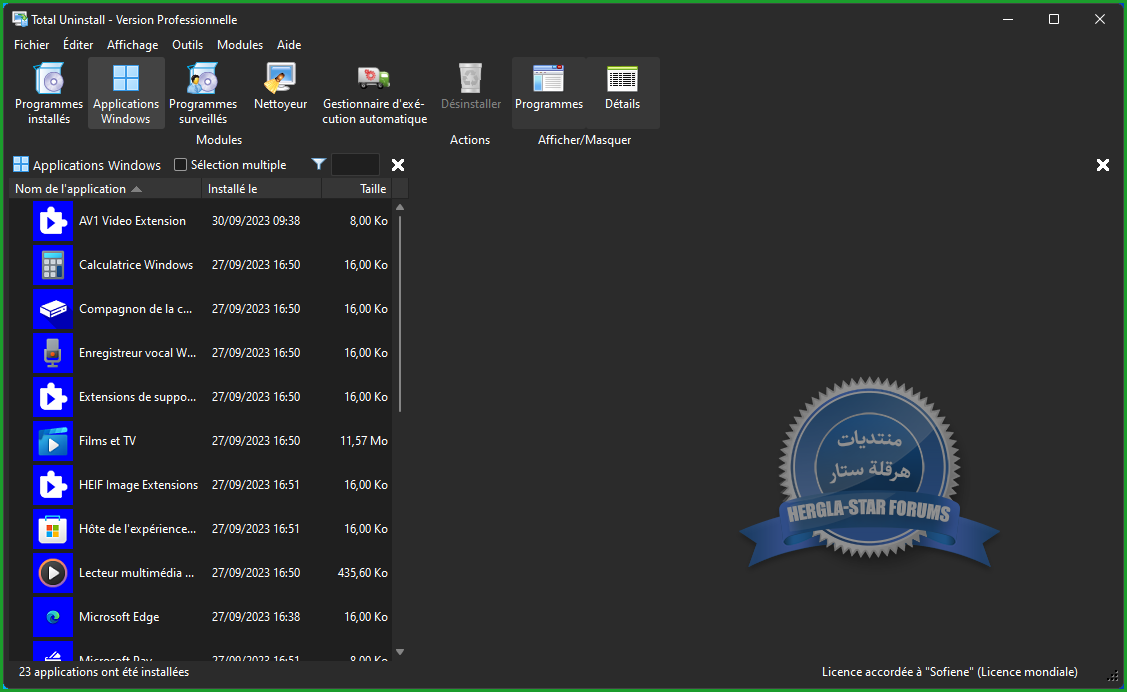Sort by the Installé le column

tap(262, 189)
